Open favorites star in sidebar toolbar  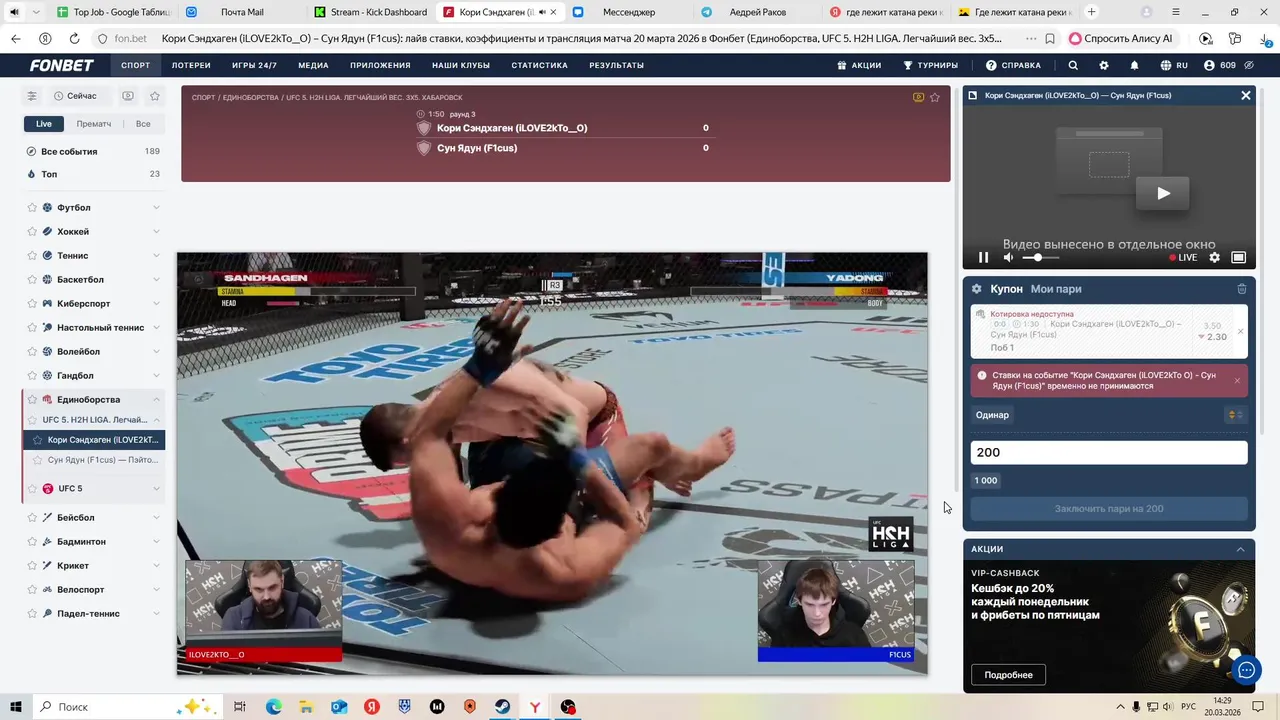click(x=155, y=96)
